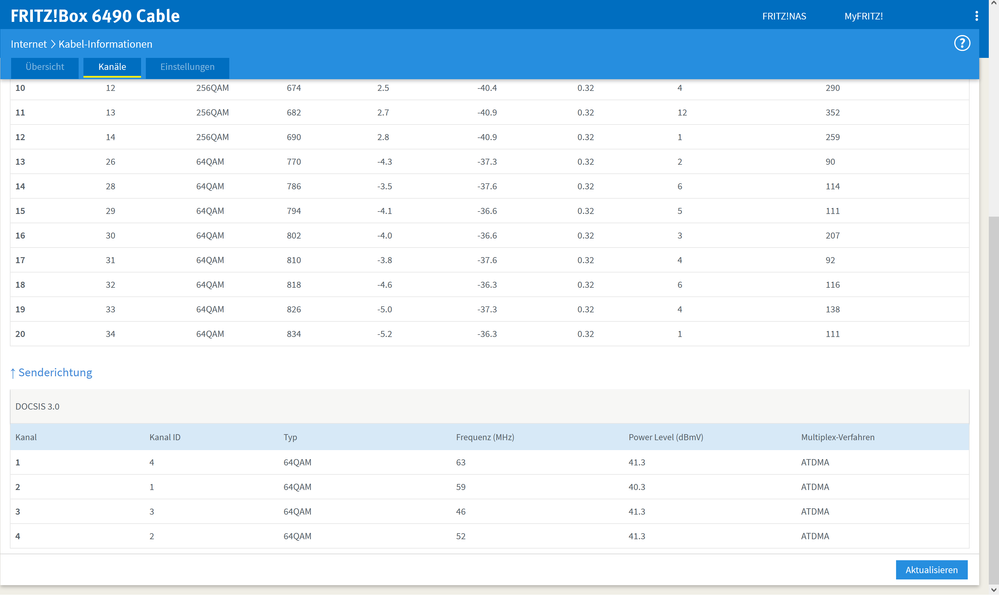Open the three-dot overflow menu
Screen dimensions: 999x595
(x=976, y=16)
